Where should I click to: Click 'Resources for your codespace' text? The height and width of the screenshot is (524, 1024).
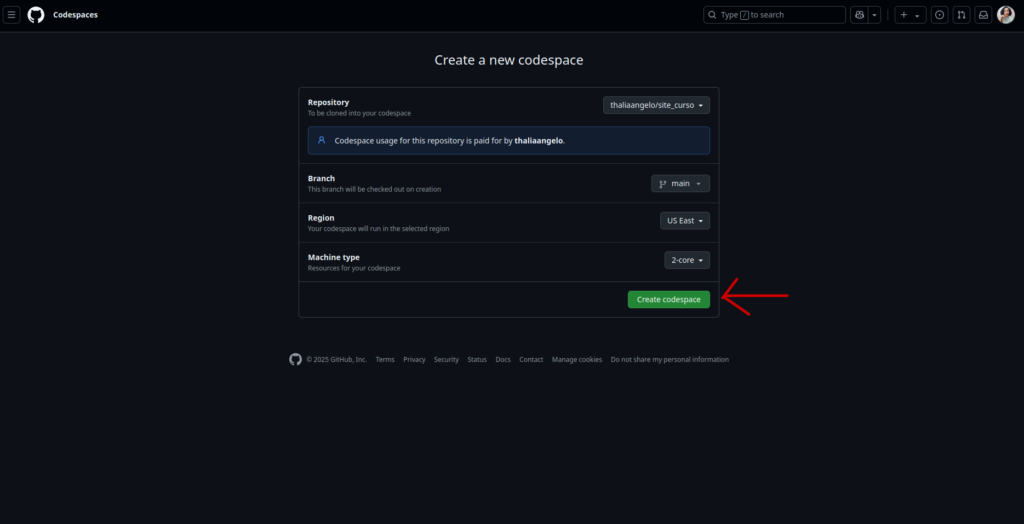[x=354, y=269]
